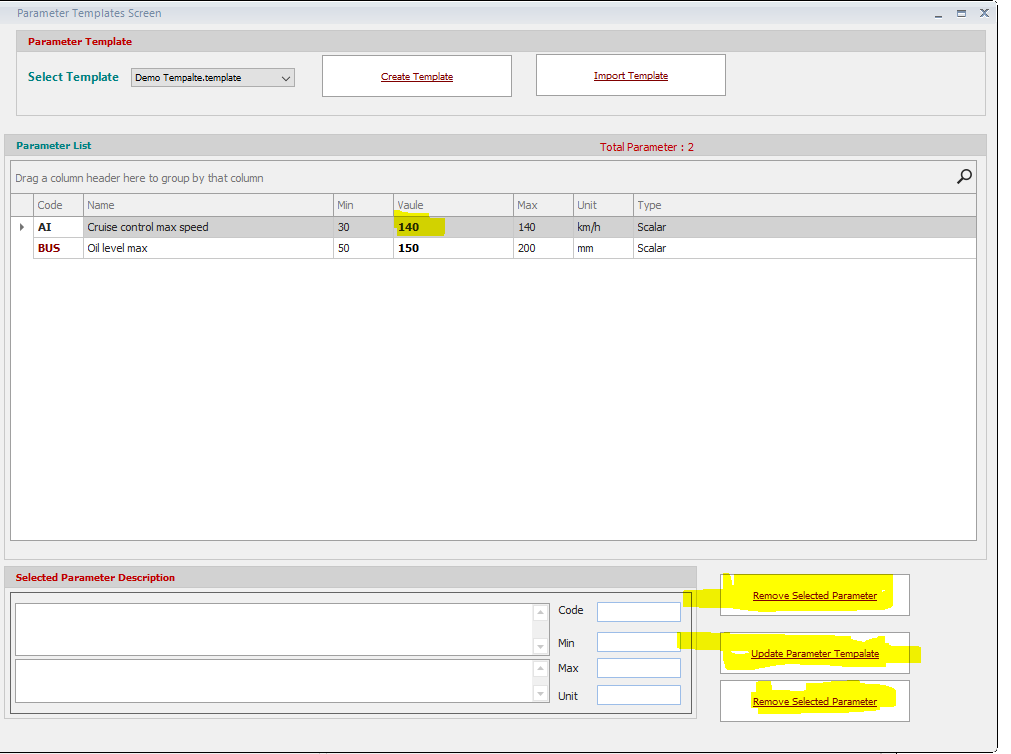Click the upper Remove Selected Parameter button
Viewport: 1011px width, 754px height.
click(814, 595)
